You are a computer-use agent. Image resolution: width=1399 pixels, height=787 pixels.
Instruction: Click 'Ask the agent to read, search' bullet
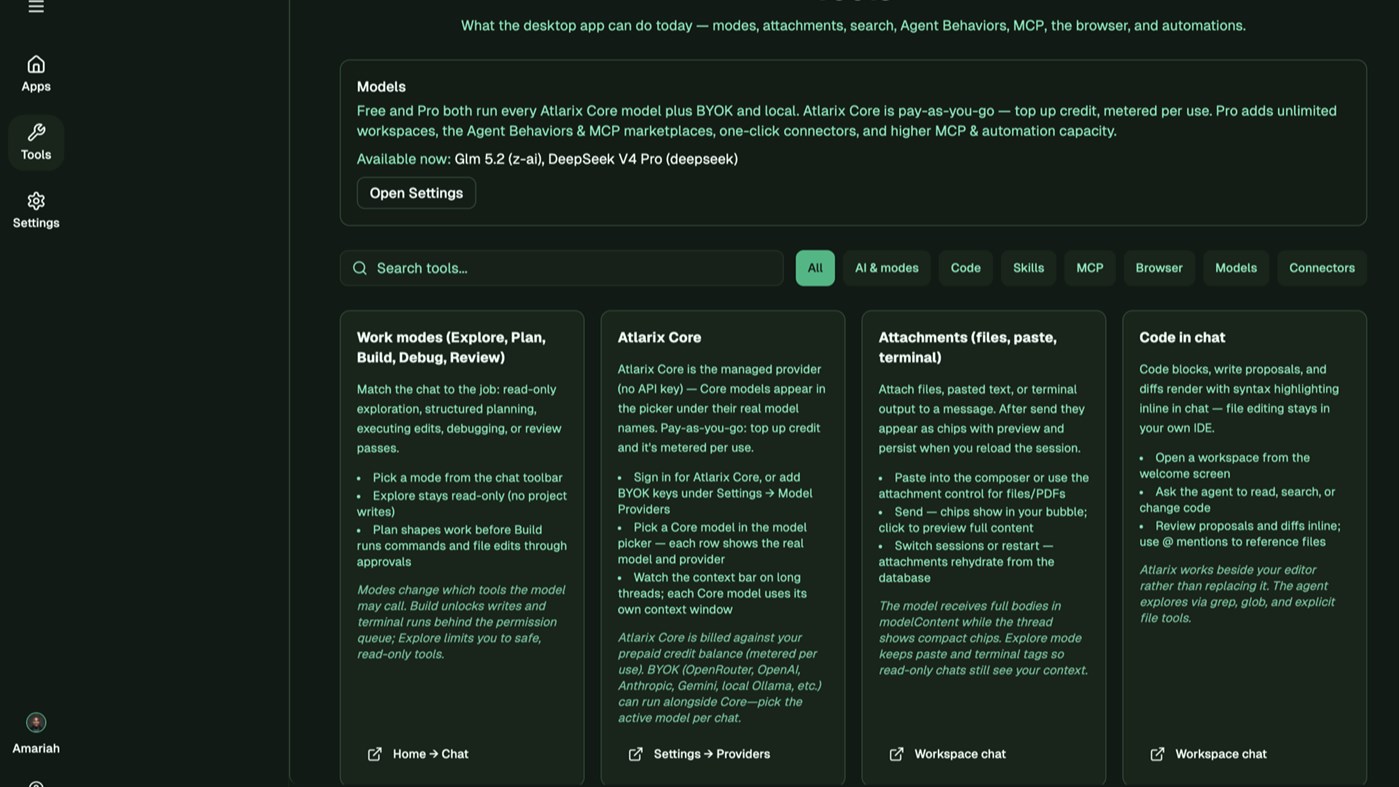[x=1237, y=500]
